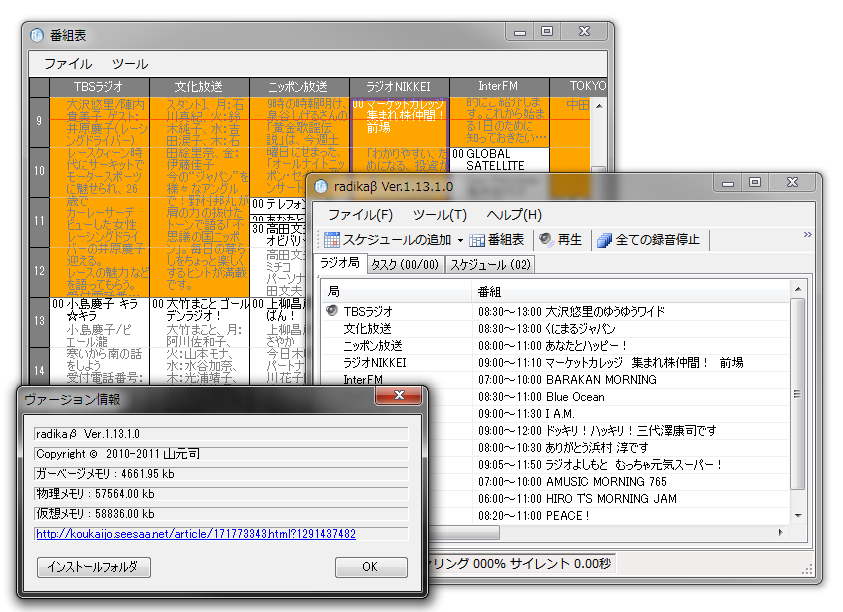
Task: Close the バージョン情報 dialog
Action: [399, 395]
